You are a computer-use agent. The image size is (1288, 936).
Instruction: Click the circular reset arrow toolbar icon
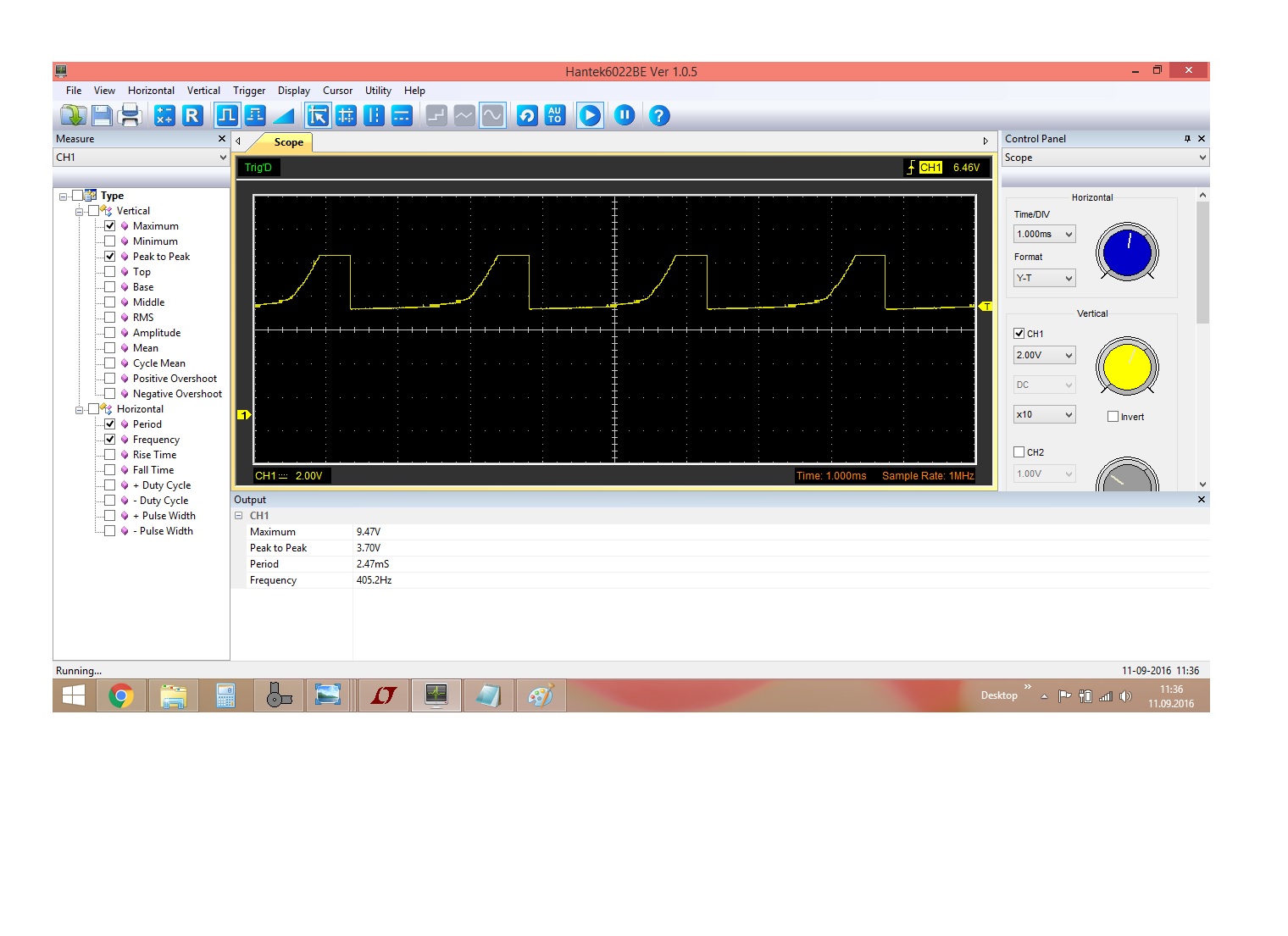527,115
